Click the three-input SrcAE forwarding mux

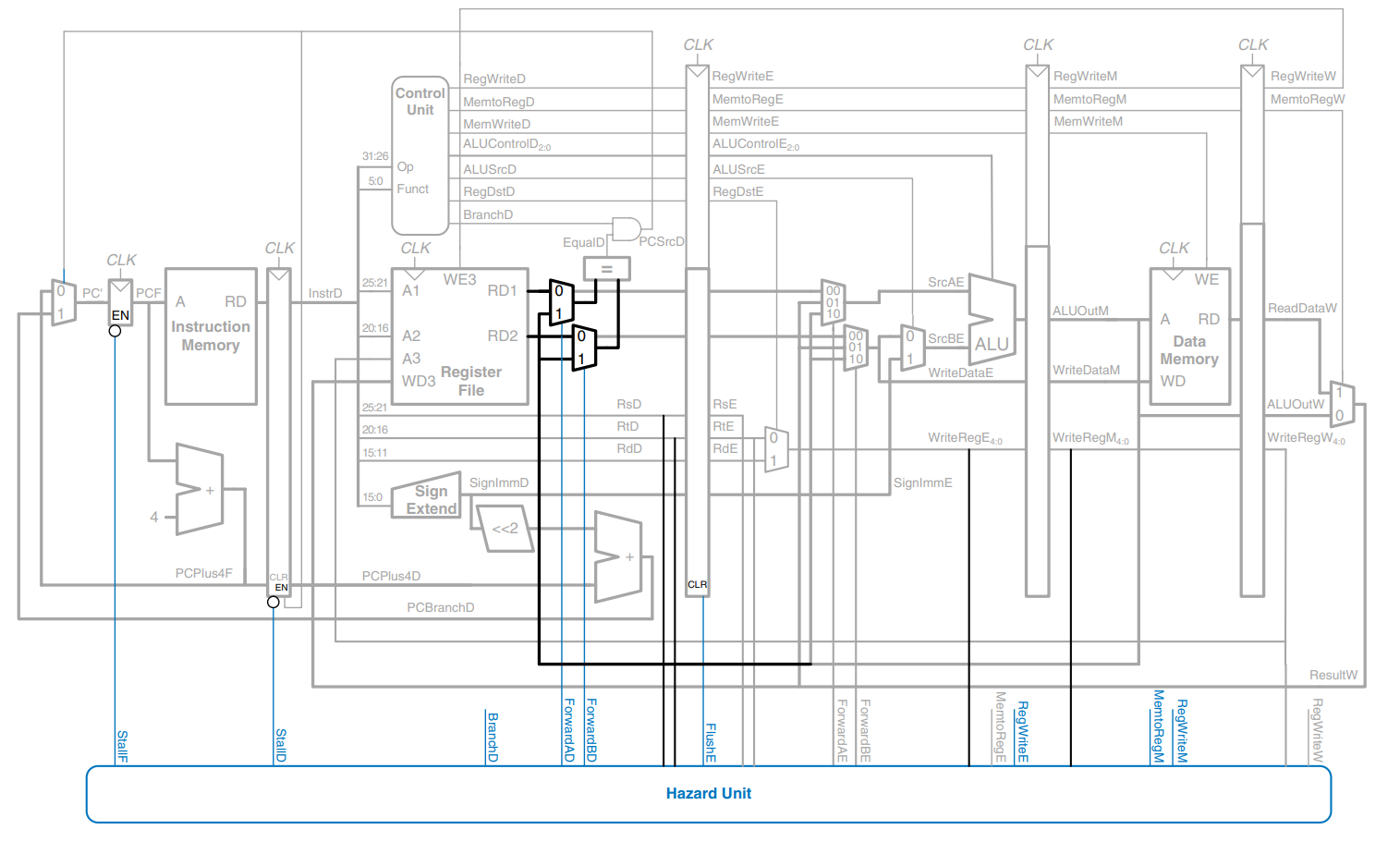point(833,302)
